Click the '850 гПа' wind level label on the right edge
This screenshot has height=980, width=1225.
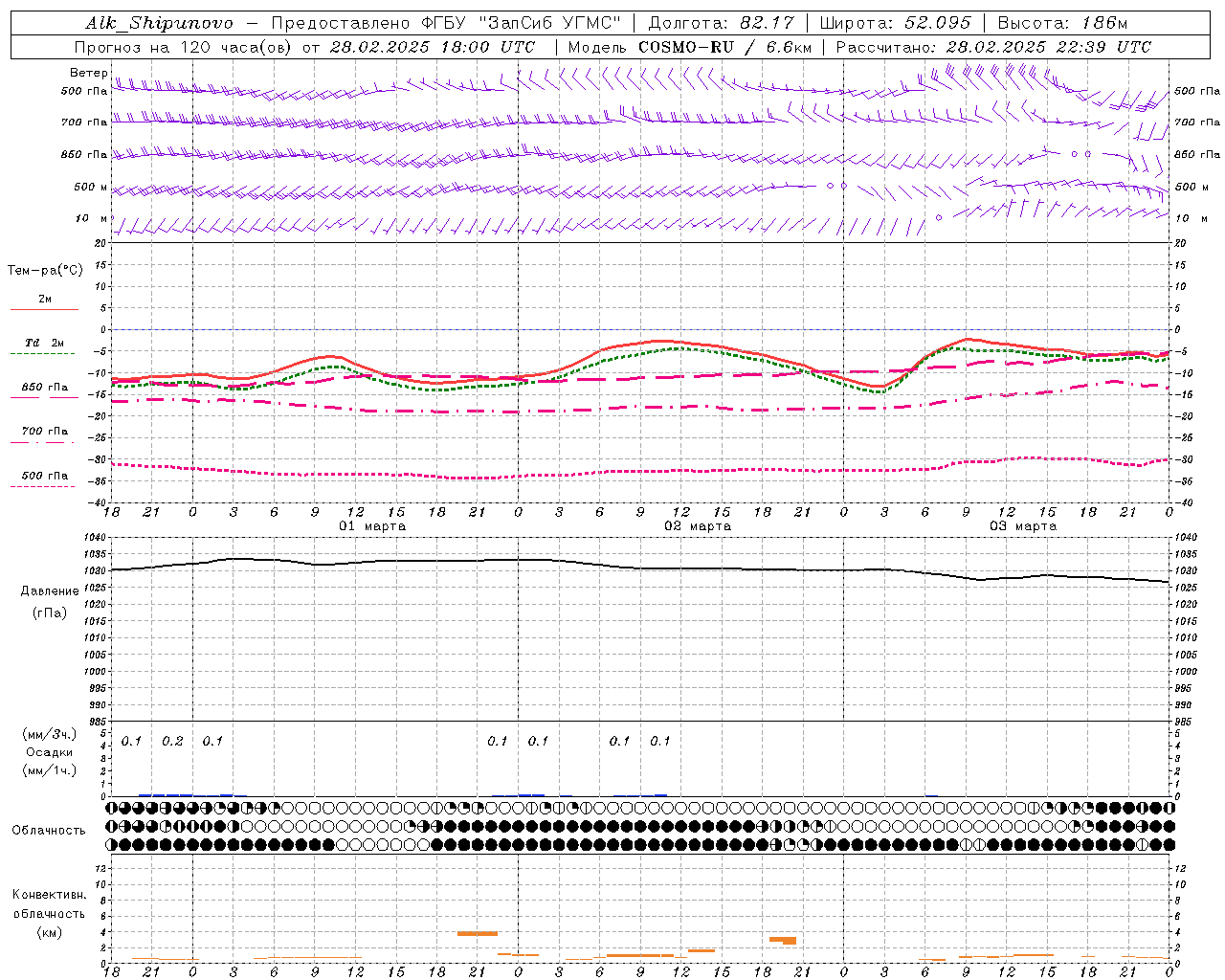coord(1197,154)
